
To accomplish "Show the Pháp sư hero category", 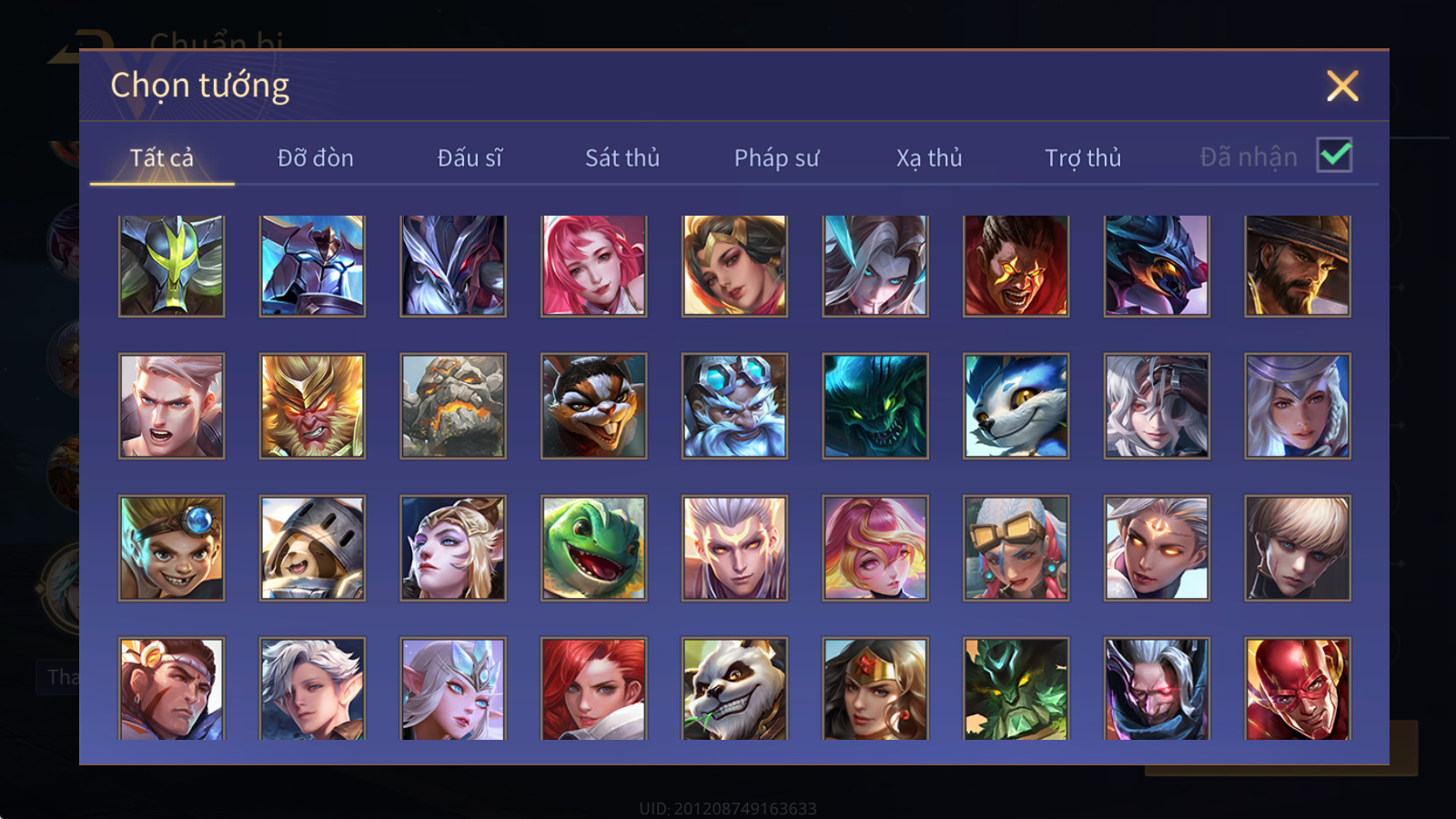I will pyautogui.click(x=776, y=157).
